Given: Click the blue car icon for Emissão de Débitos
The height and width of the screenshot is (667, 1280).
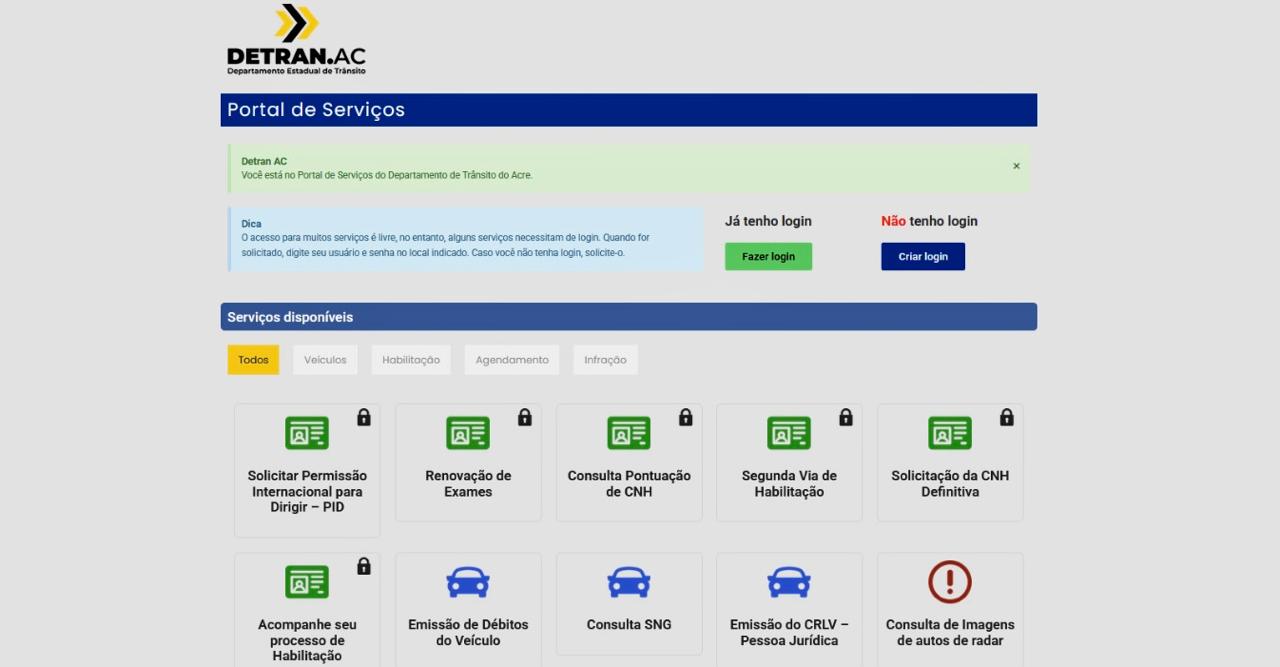Looking at the screenshot, I should coord(467,581).
